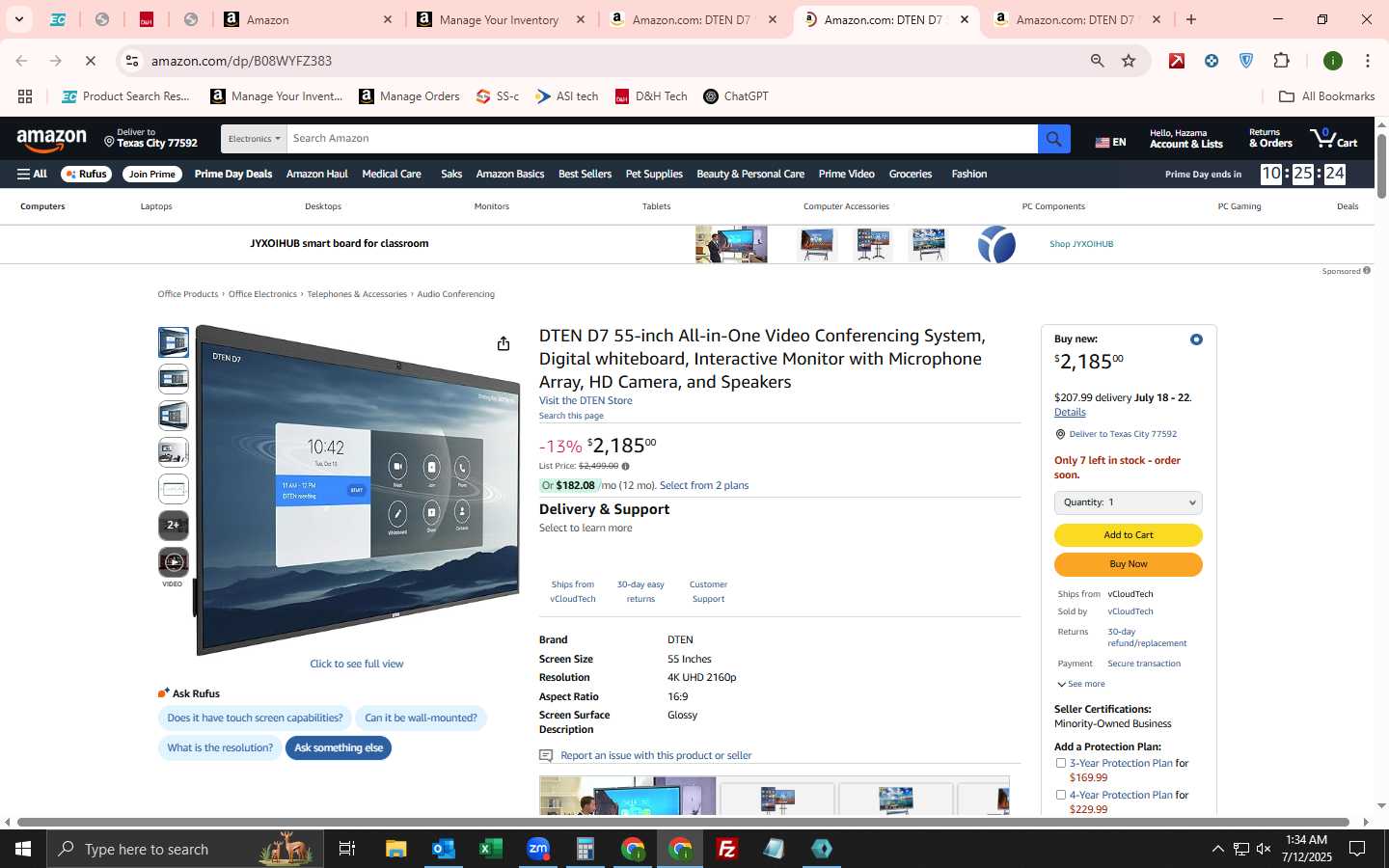This screenshot has height=868, width=1389.
Task: Click the vertical page scrollbar
Action: point(1381,166)
